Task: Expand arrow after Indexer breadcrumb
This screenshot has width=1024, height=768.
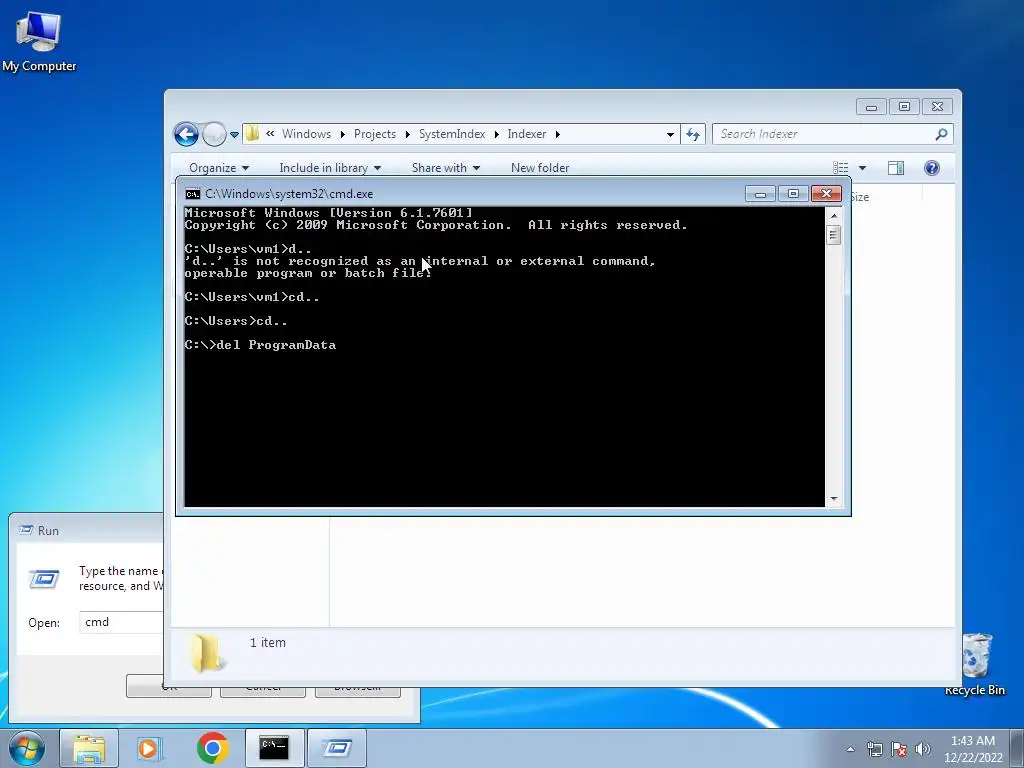Action: click(x=558, y=135)
